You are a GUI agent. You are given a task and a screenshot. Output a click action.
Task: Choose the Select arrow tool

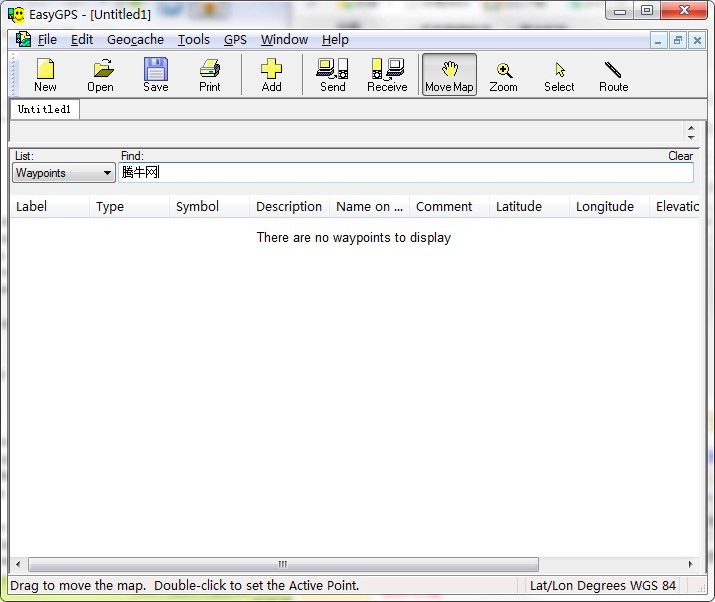pyautogui.click(x=559, y=75)
